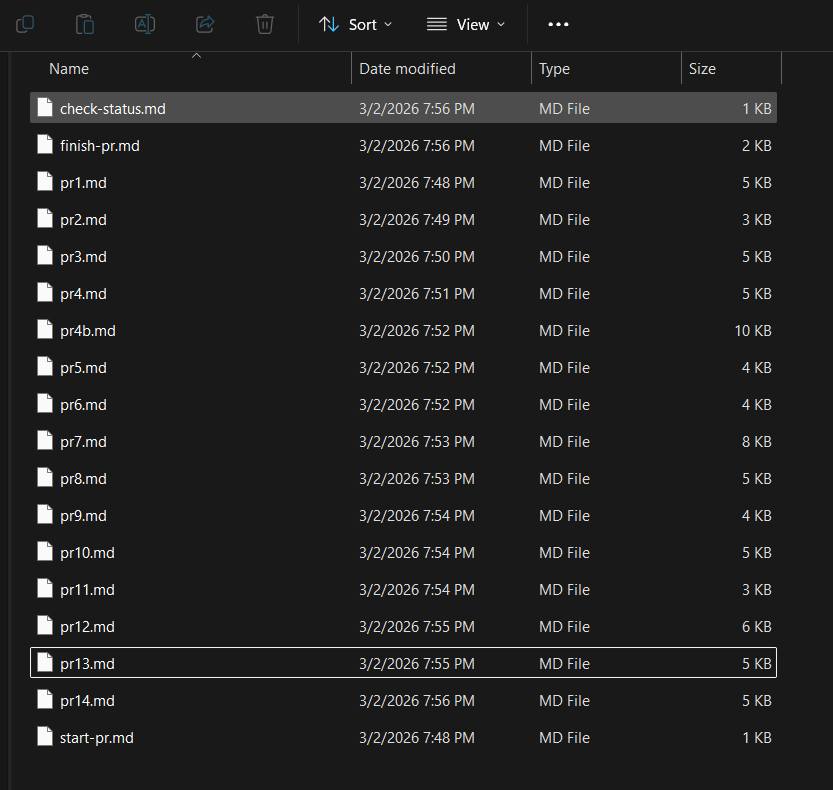Select the file name pr9.md
Viewport: 833px width, 790px height.
[x=83, y=516]
